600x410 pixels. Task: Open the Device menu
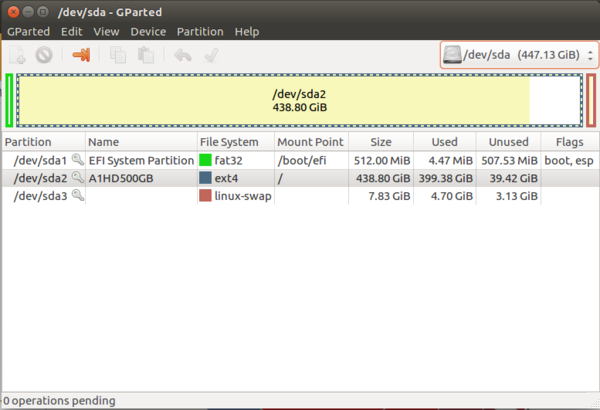click(x=148, y=31)
